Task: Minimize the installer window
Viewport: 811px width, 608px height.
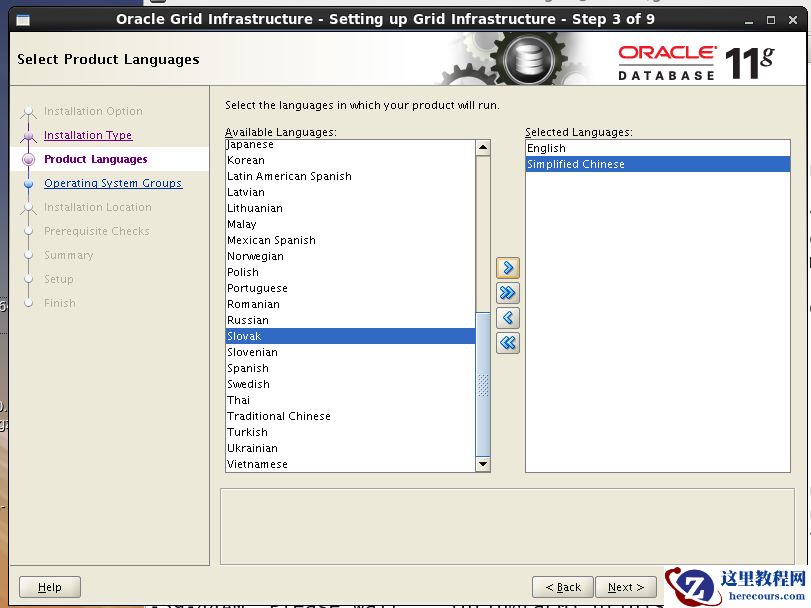Action: point(749,21)
